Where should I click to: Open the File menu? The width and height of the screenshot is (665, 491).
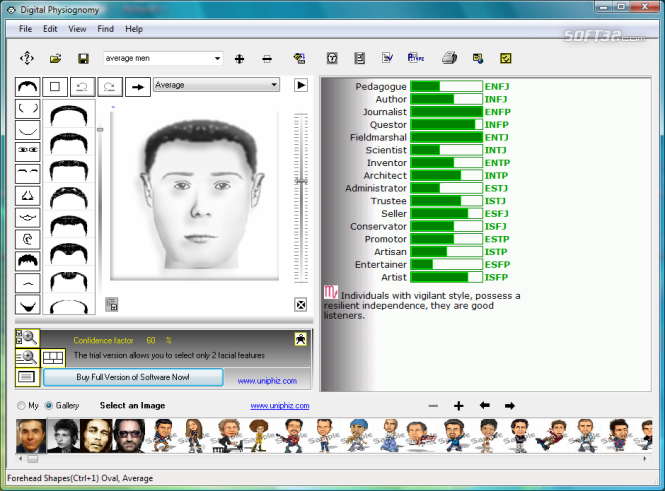tap(25, 29)
